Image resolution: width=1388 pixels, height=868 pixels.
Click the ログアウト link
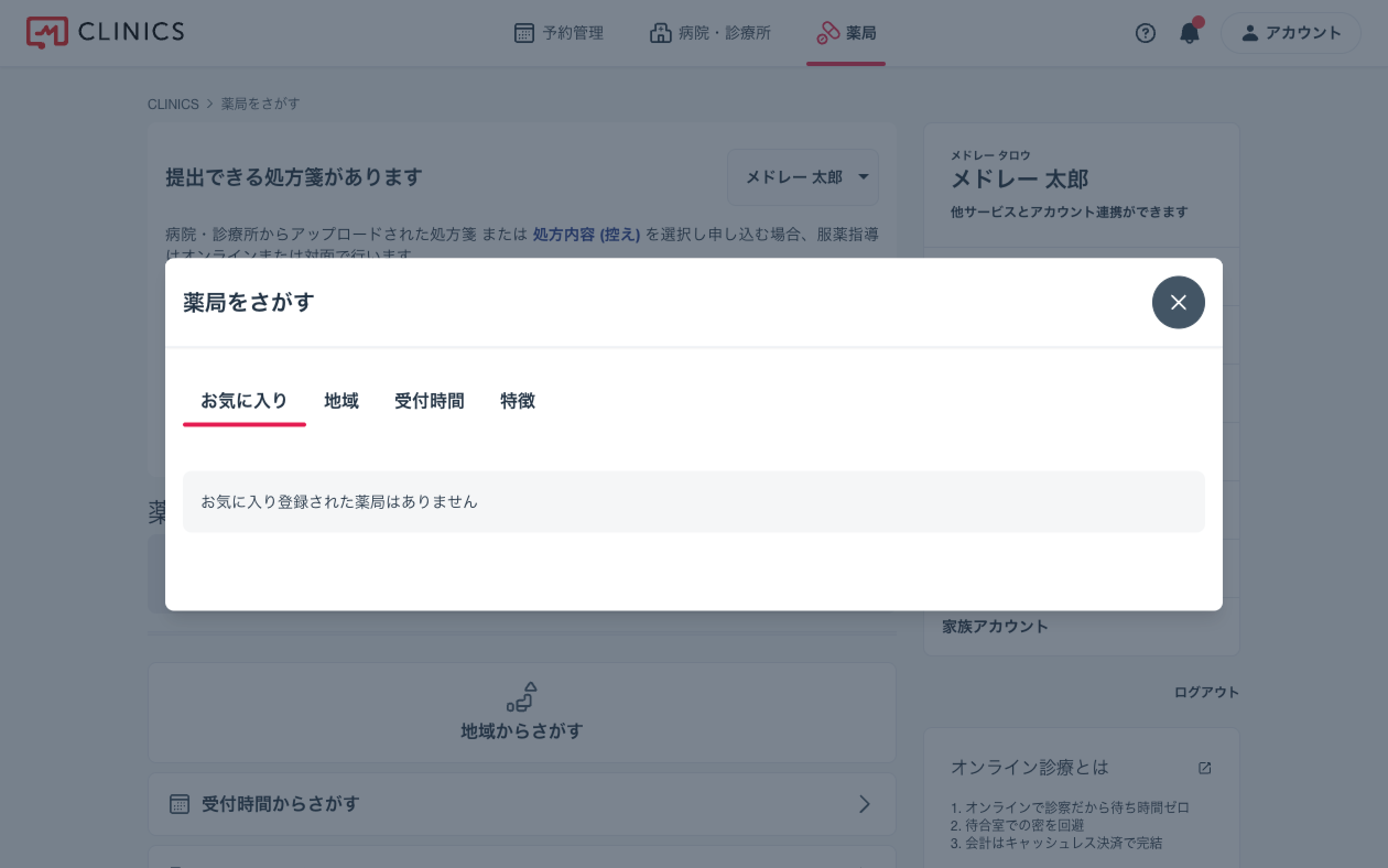(1206, 692)
